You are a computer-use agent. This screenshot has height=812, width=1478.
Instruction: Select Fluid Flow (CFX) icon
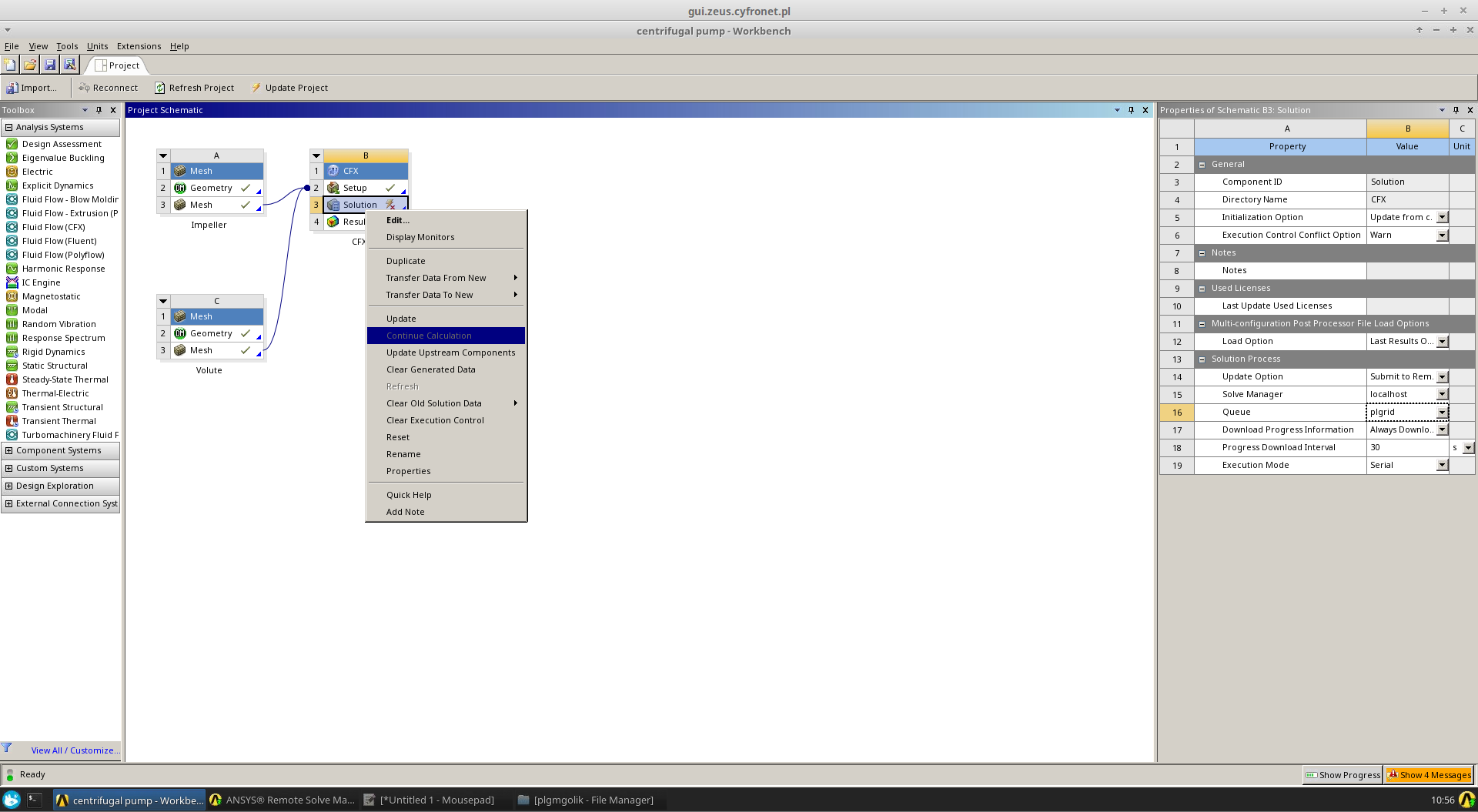12,227
